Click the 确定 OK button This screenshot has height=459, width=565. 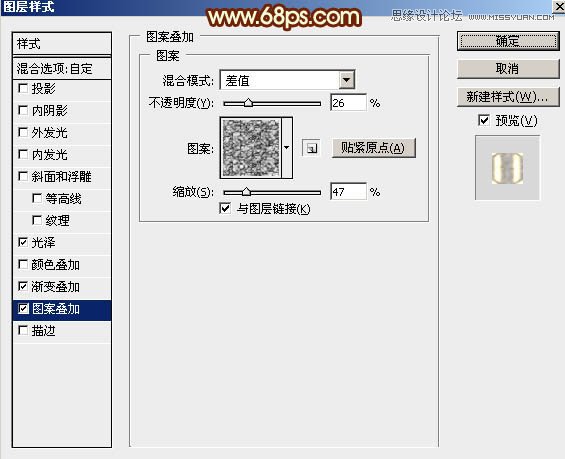(x=508, y=41)
